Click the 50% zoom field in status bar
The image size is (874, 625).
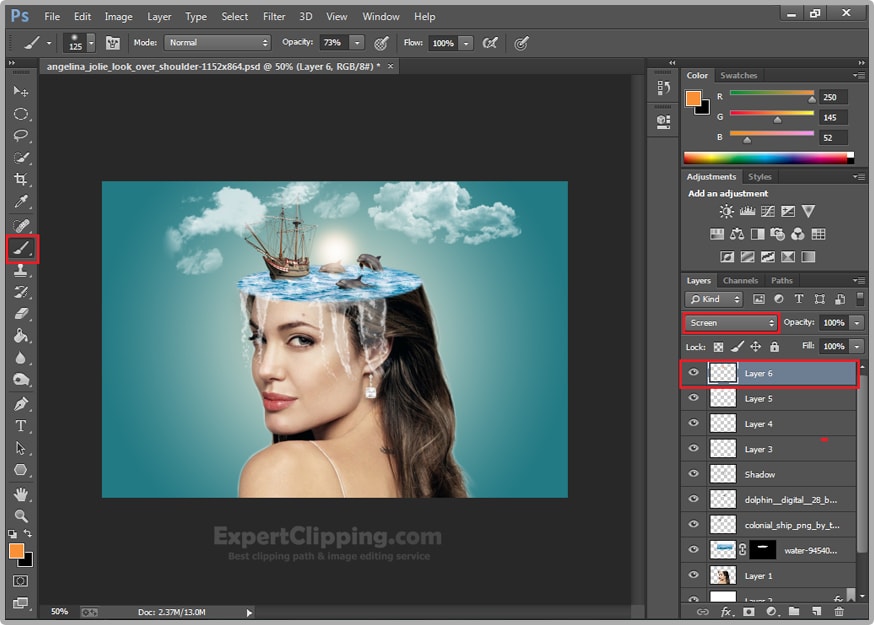tap(58, 611)
